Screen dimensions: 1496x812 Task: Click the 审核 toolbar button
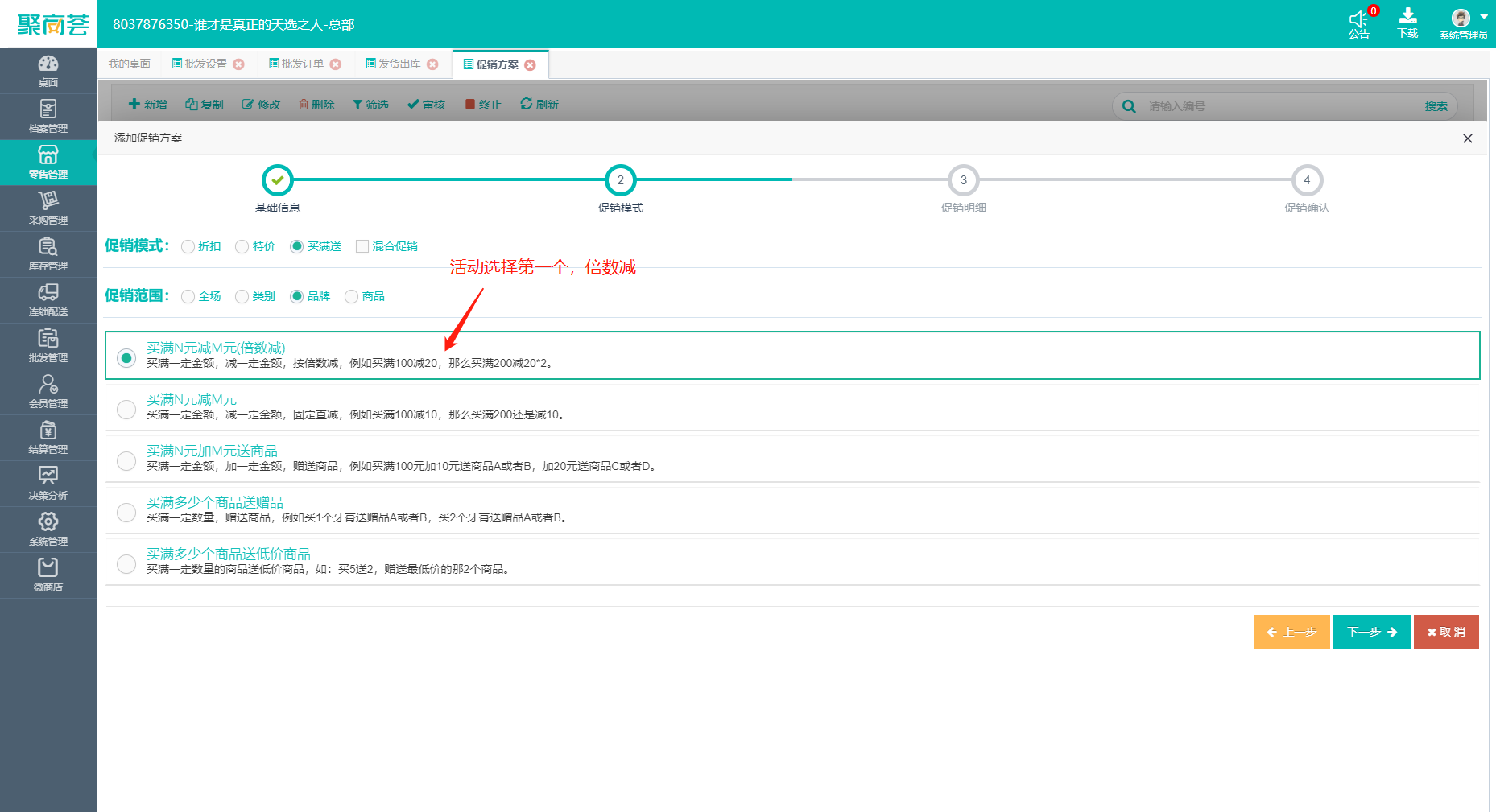[426, 105]
